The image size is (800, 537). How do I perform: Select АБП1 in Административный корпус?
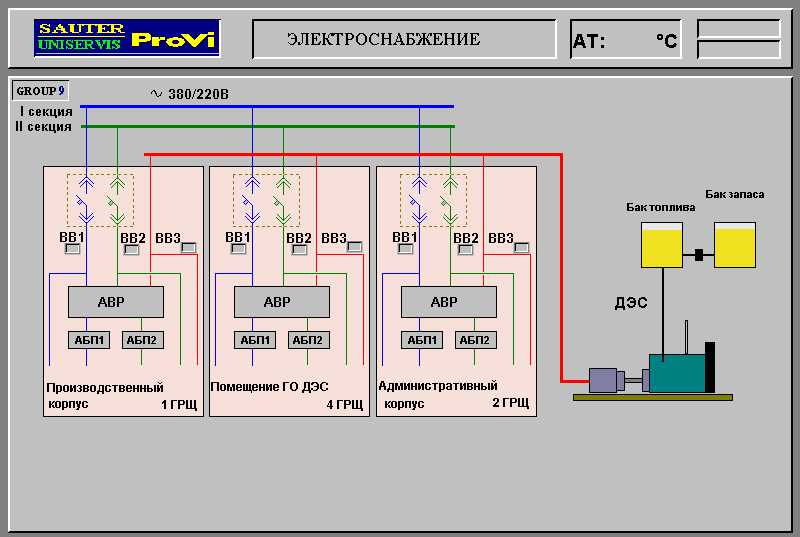click(x=422, y=340)
